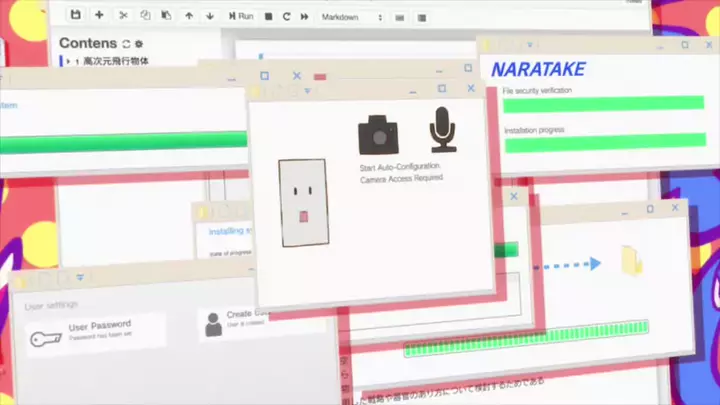Click the microphone icon
Viewport: 720px width, 405px height.
click(x=443, y=130)
